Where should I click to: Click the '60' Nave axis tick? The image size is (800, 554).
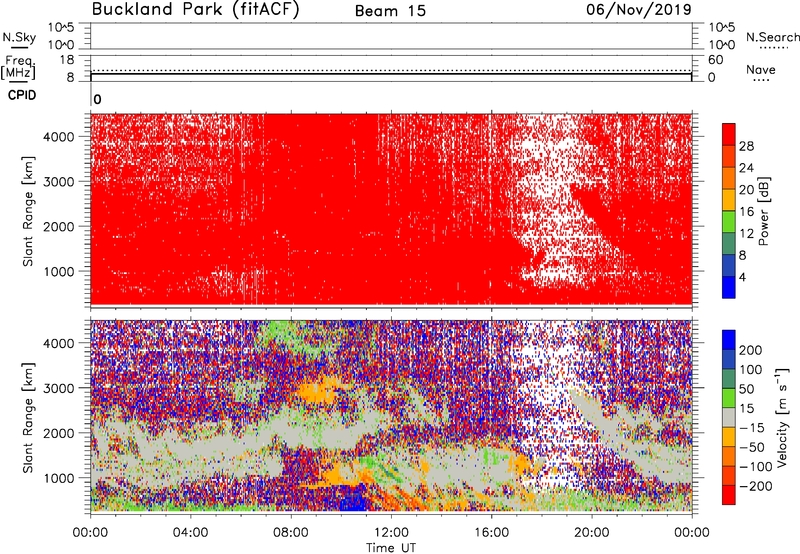pos(715,60)
